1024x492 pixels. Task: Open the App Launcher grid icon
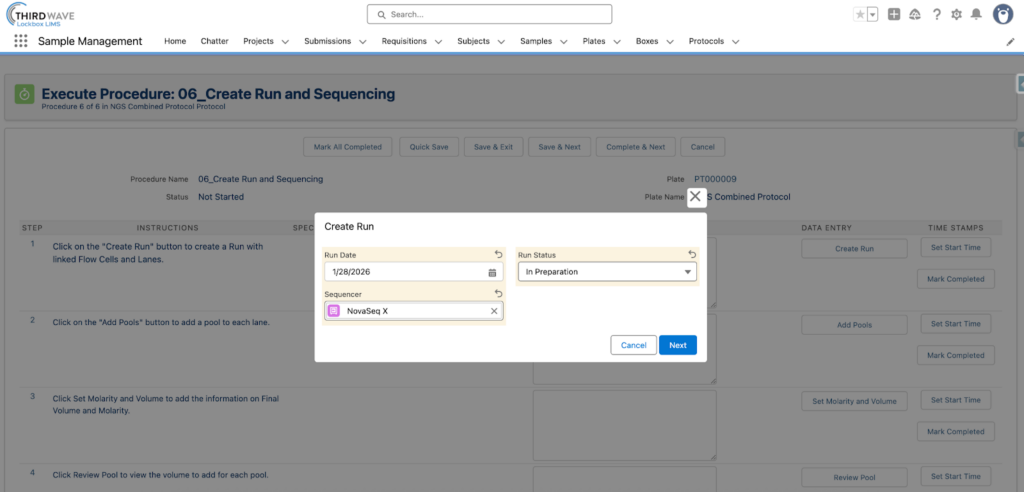[21, 41]
